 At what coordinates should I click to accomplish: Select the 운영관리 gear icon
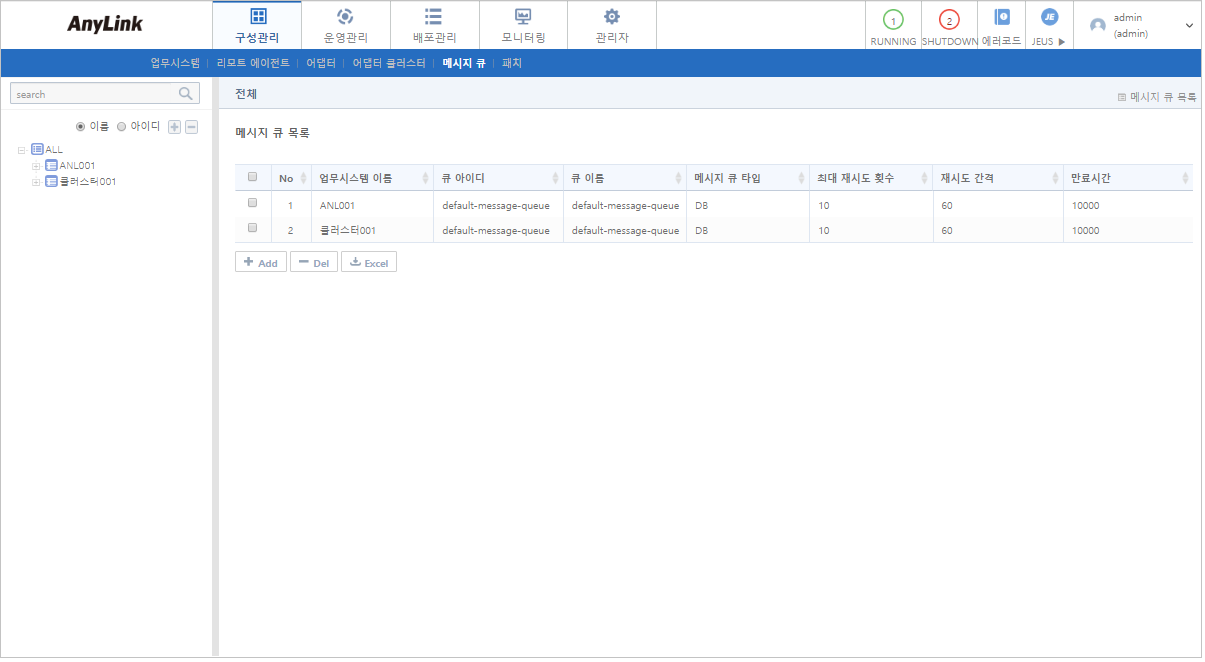click(345, 17)
